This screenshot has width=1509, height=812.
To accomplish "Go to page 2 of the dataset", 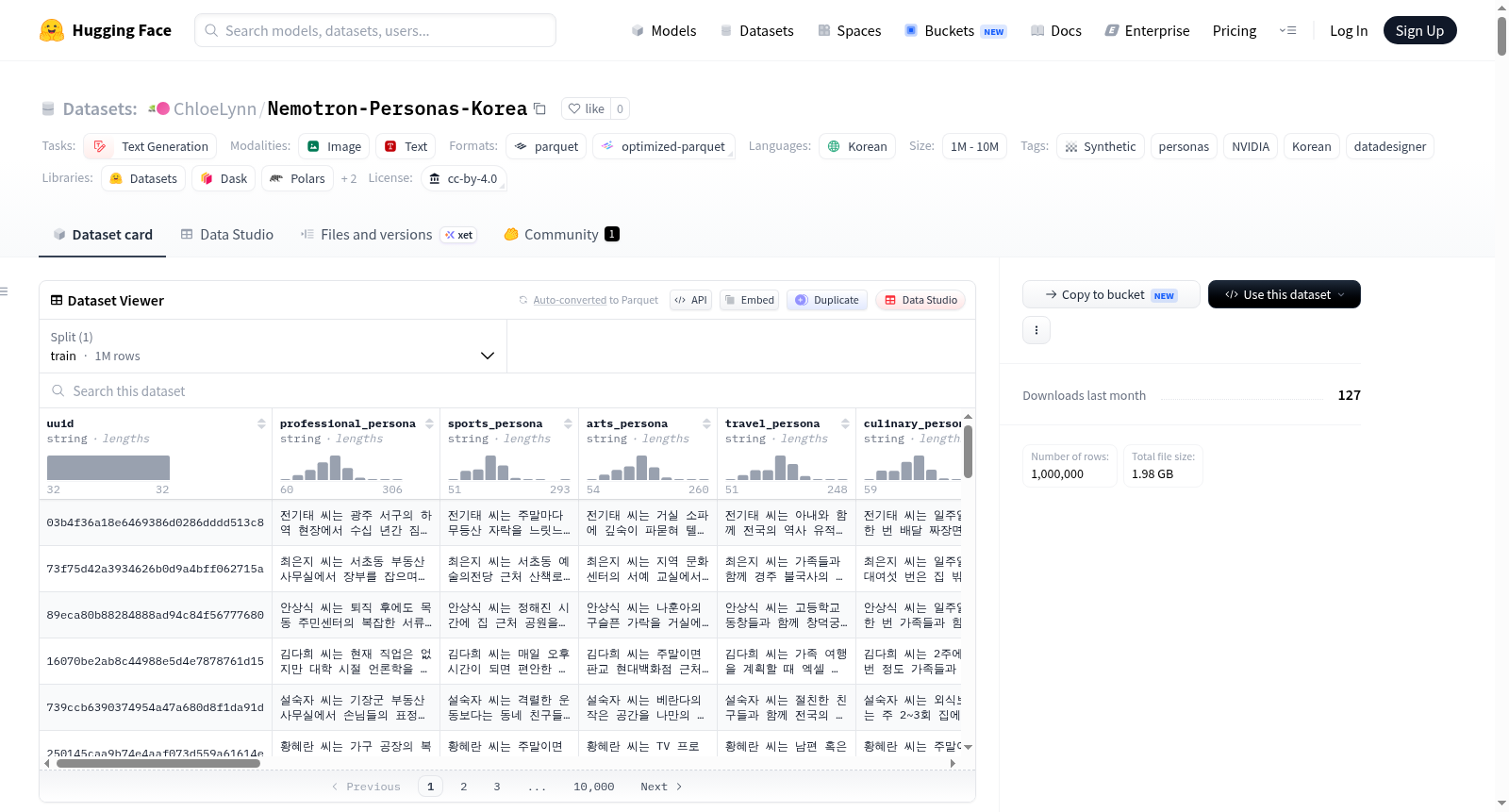I will 464,787.
